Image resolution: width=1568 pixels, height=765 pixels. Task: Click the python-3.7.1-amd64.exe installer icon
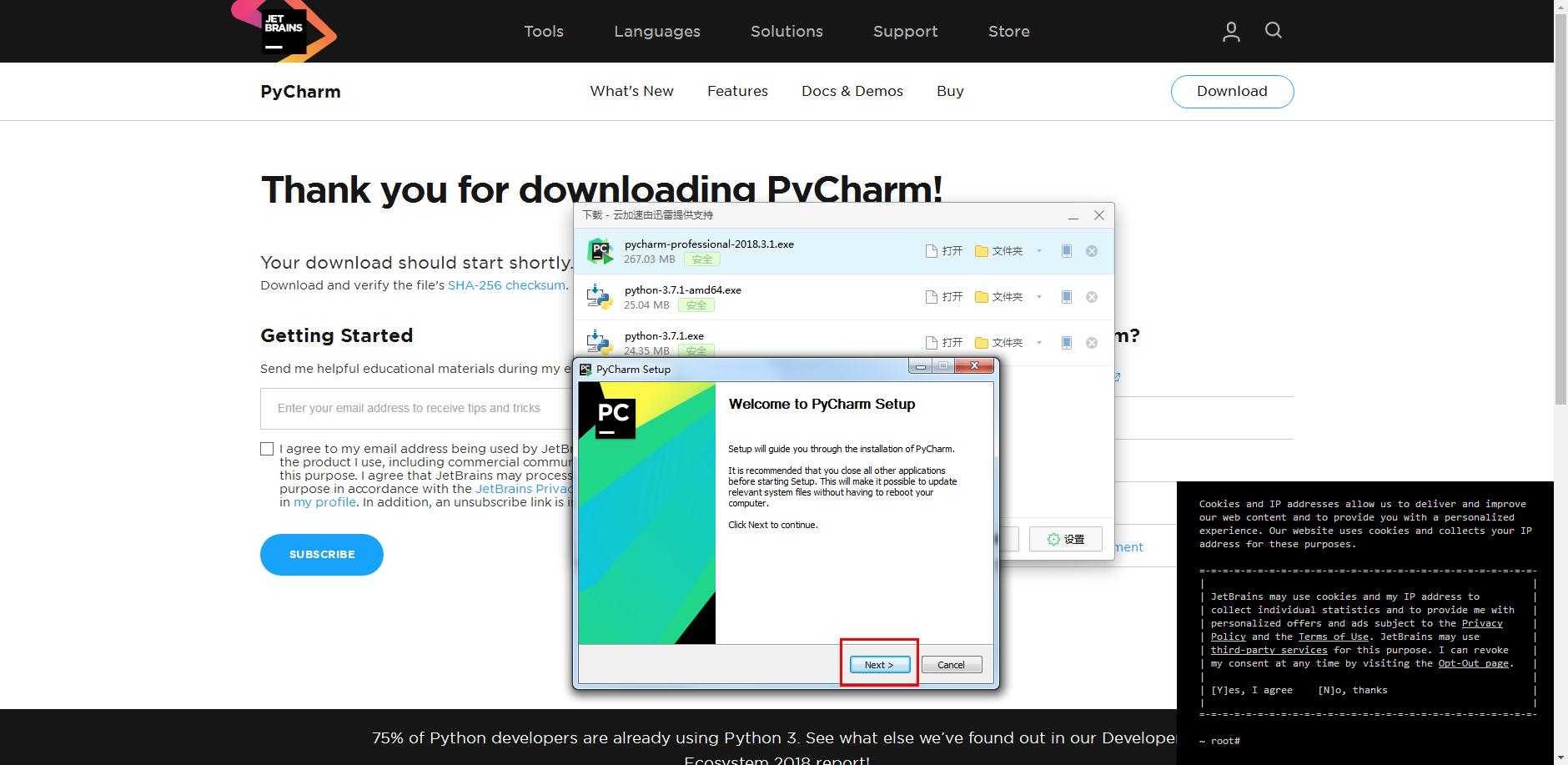600,297
